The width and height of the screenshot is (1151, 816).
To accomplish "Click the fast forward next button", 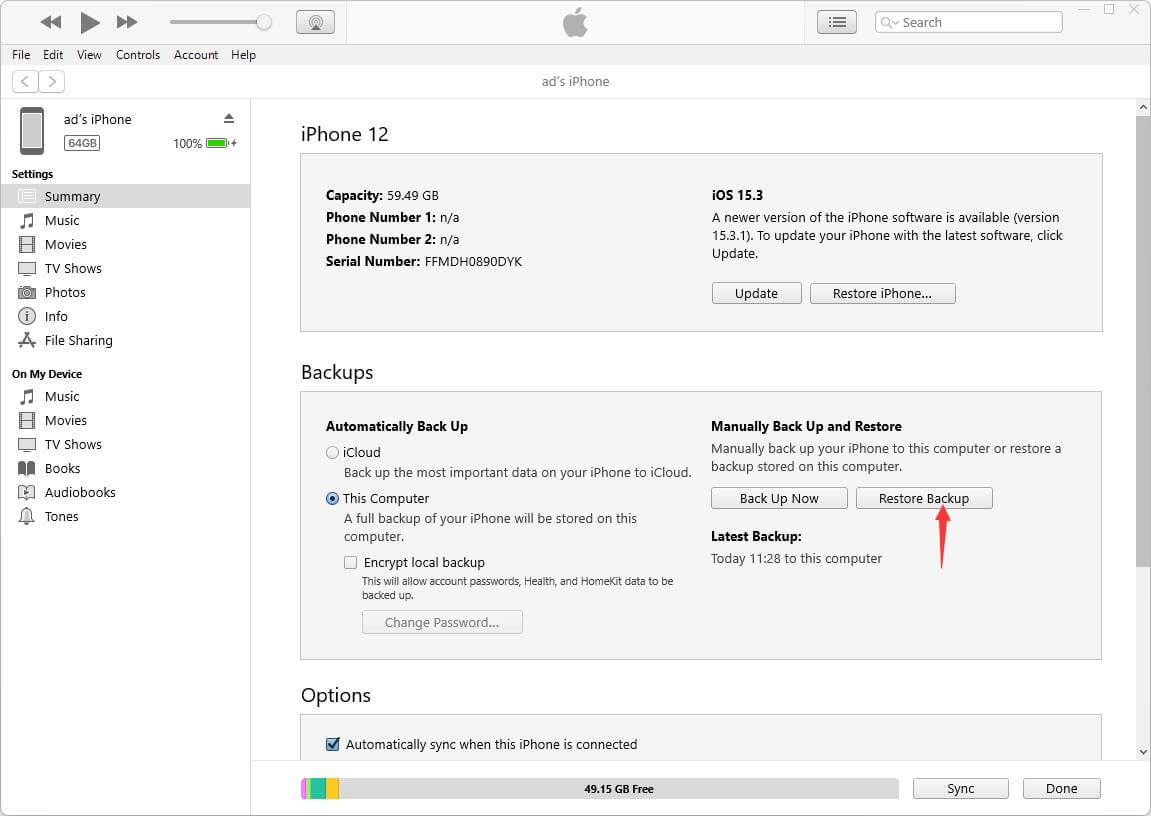I will click(x=127, y=22).
